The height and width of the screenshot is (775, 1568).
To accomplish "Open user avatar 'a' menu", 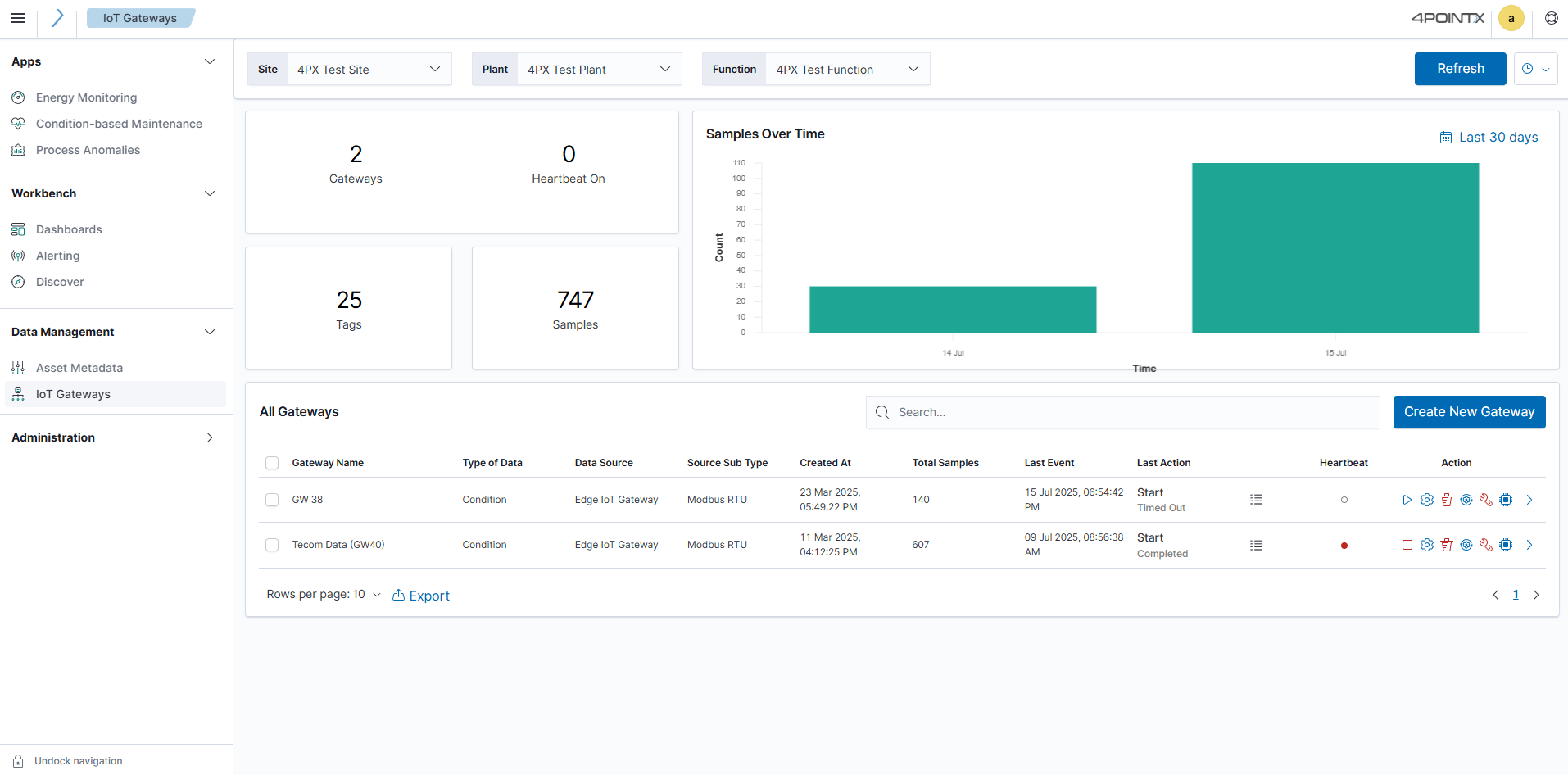I will (1511, 18).
